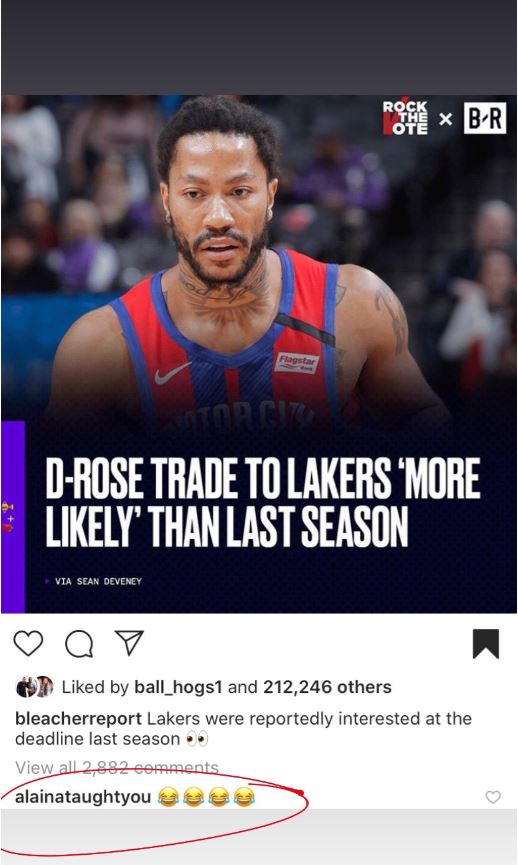
Task: Click the Rock the Vote logo
Action: 405,117
